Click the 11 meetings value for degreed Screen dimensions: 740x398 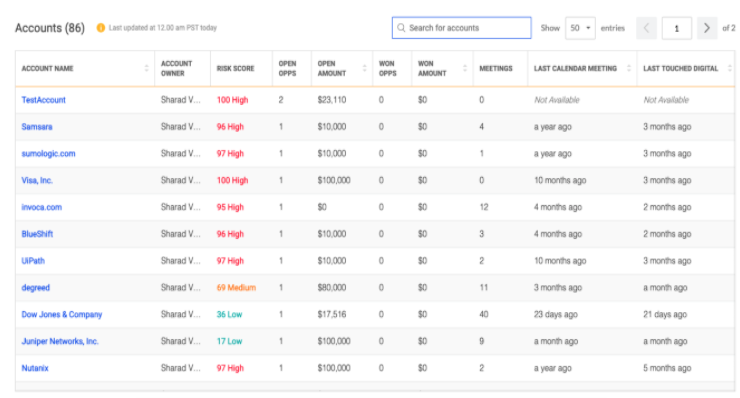pos(484,288)
